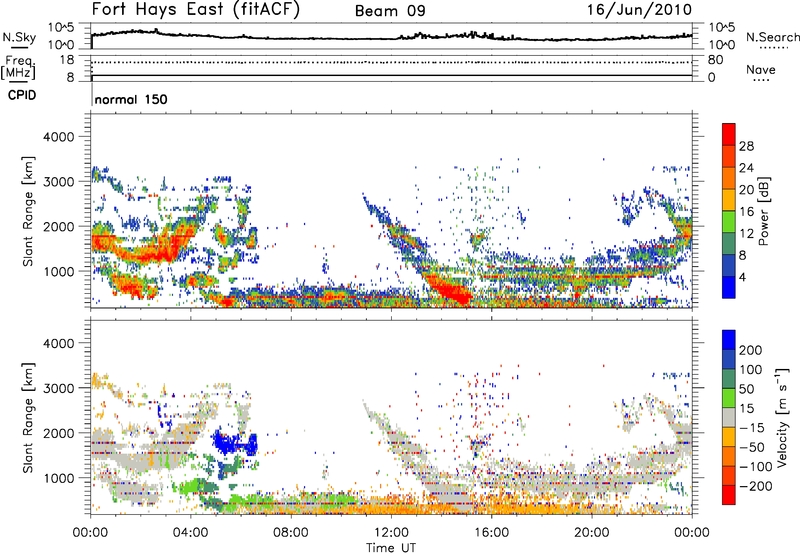Click the "Nave" legend label
Image resolution: width=800 pixels, height=554 pixels.
[761, 70]
